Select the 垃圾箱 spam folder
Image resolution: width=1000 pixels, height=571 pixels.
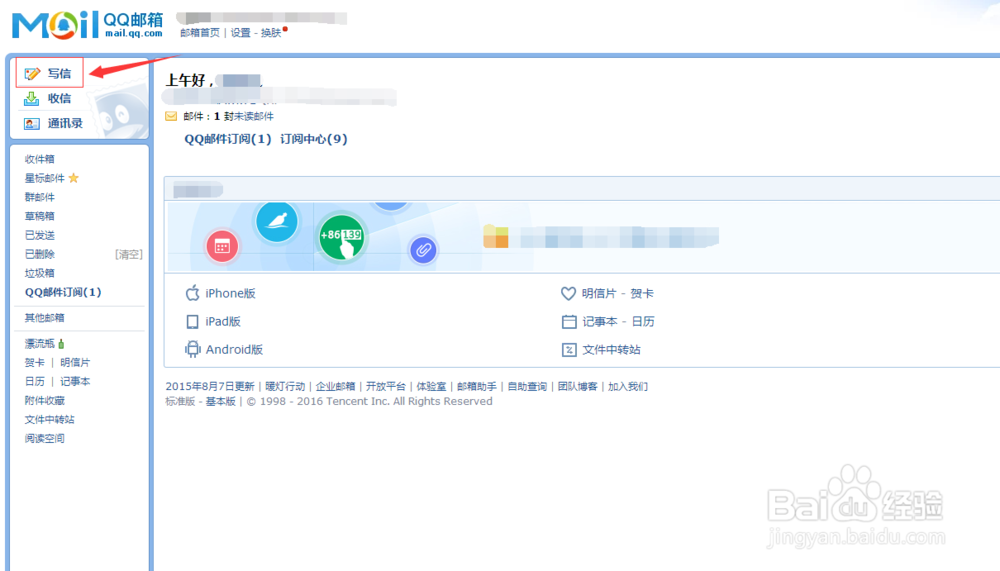point(40,273)
